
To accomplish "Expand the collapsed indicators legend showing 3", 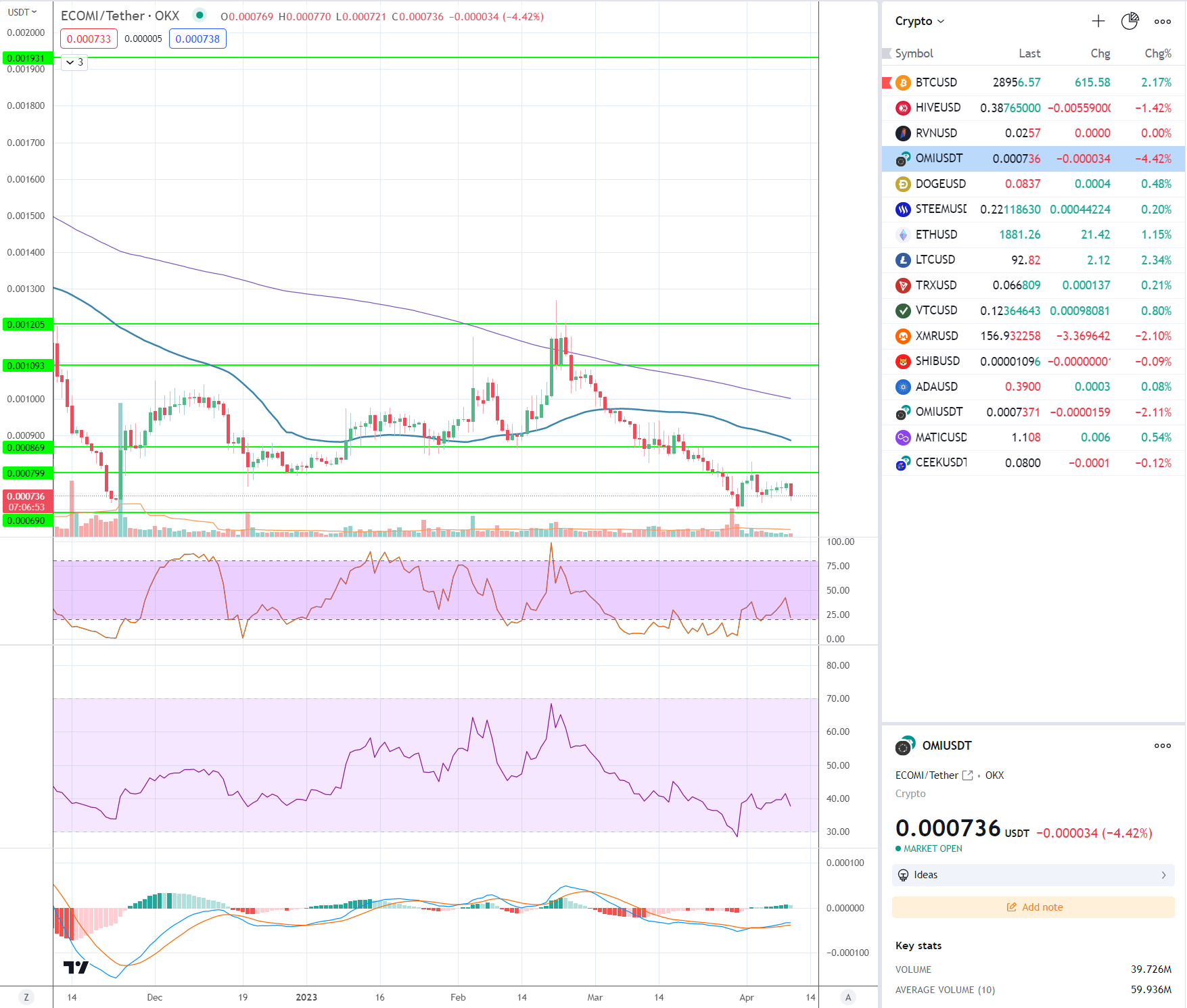I will pyautogui.click(x=74, y=62).
